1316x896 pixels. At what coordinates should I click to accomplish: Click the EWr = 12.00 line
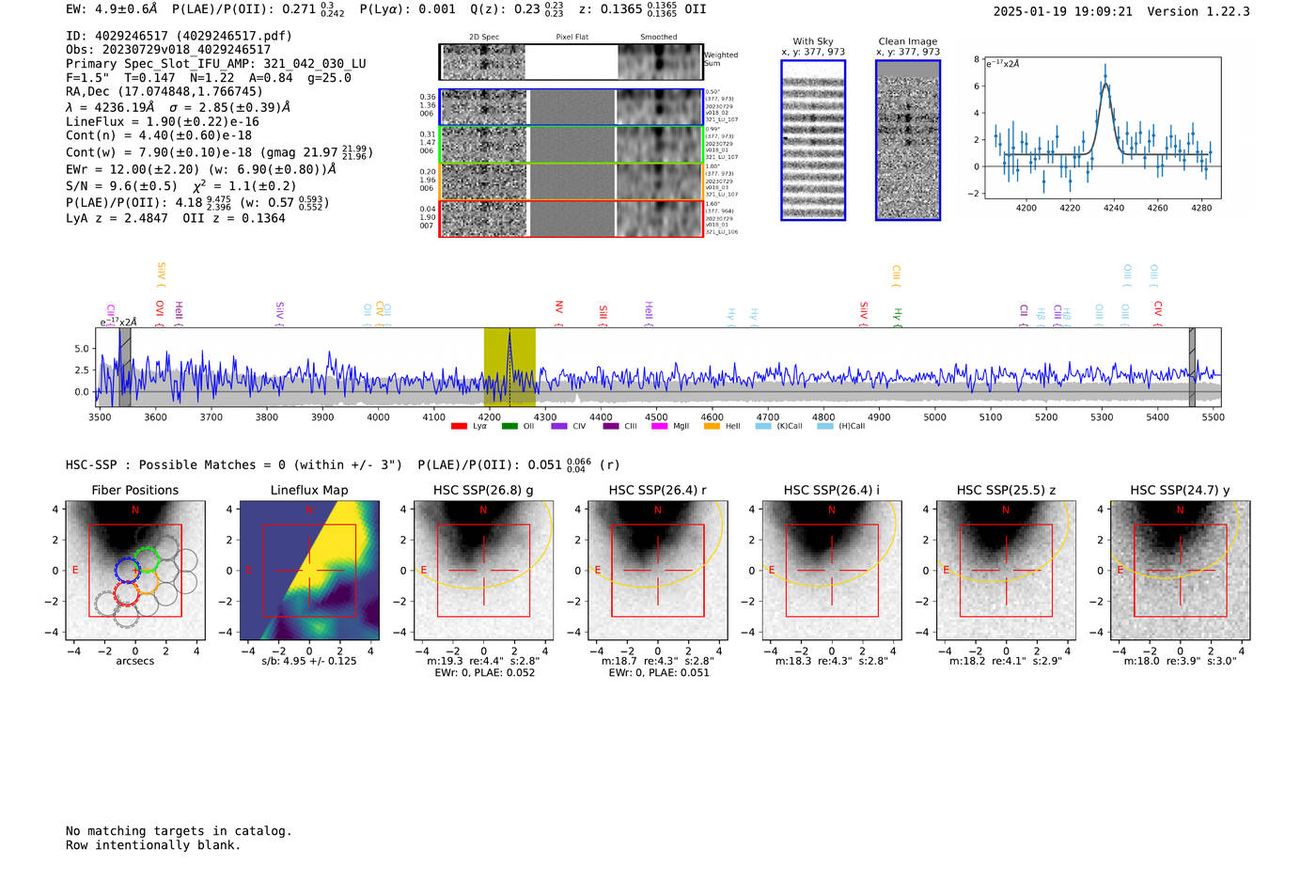point(201,169)
